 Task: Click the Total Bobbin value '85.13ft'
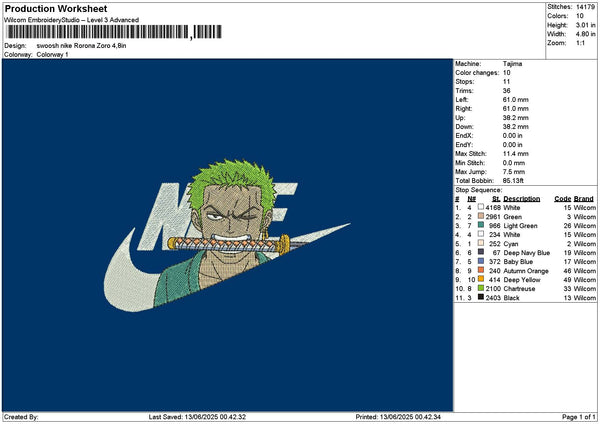[513, 181]
